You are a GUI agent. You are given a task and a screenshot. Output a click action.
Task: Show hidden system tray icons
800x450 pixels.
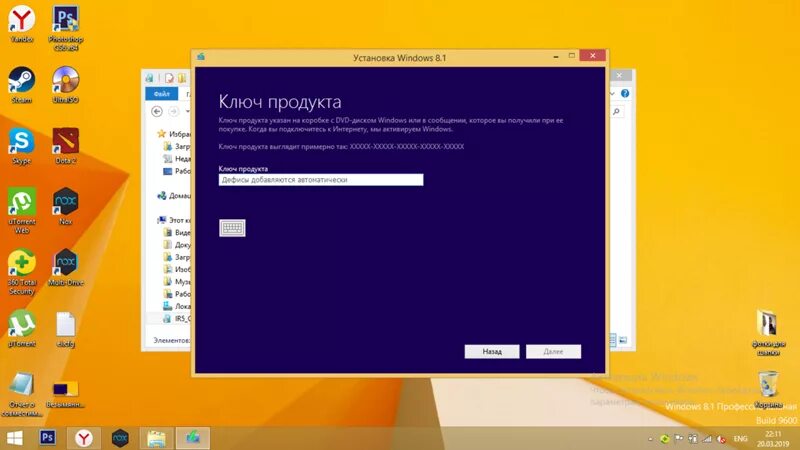[x=650, y=439]
